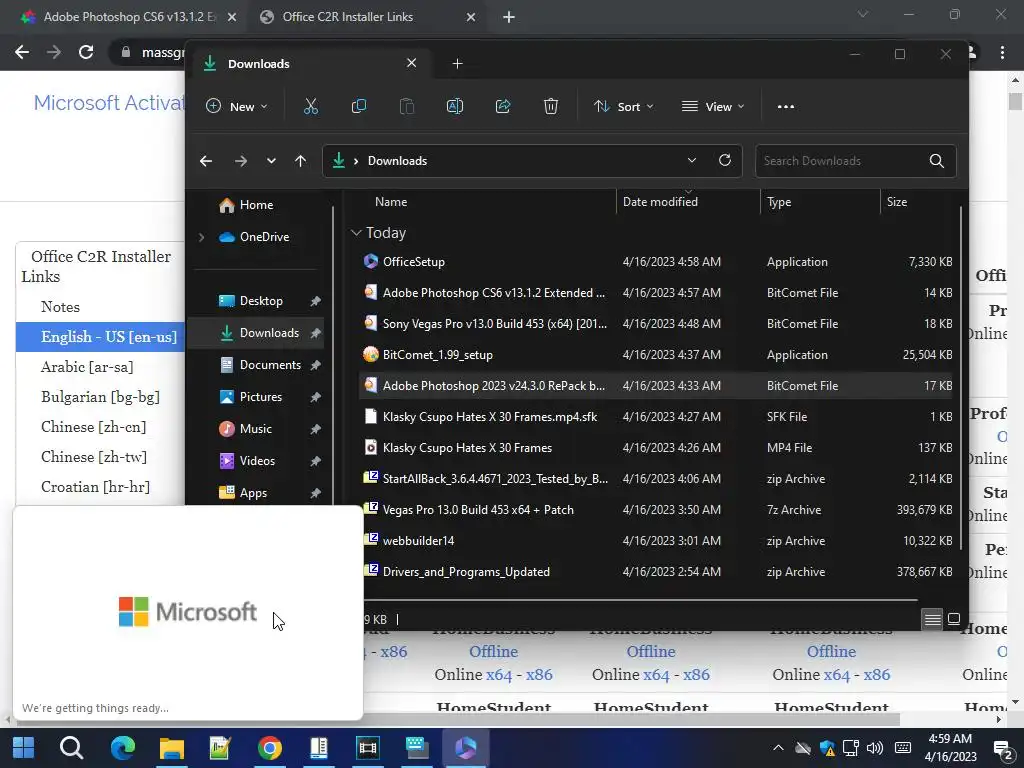
Task: Click the search magnifier in Search Downloads
Action: click(x=936, y=161)
